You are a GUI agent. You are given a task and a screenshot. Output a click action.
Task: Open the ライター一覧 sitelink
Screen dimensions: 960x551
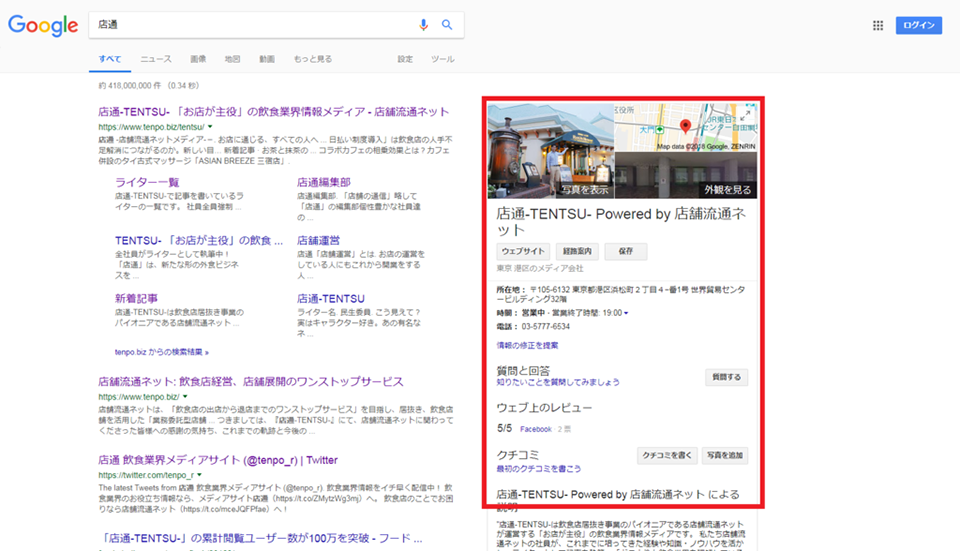click(147, 182)
